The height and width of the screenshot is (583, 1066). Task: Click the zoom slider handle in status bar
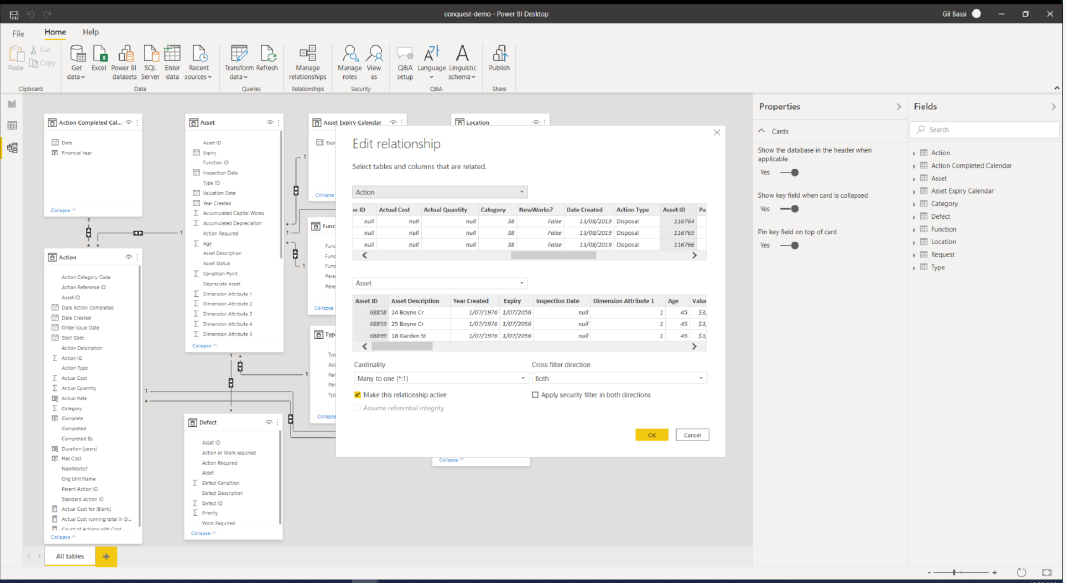[x=955, y=573]
